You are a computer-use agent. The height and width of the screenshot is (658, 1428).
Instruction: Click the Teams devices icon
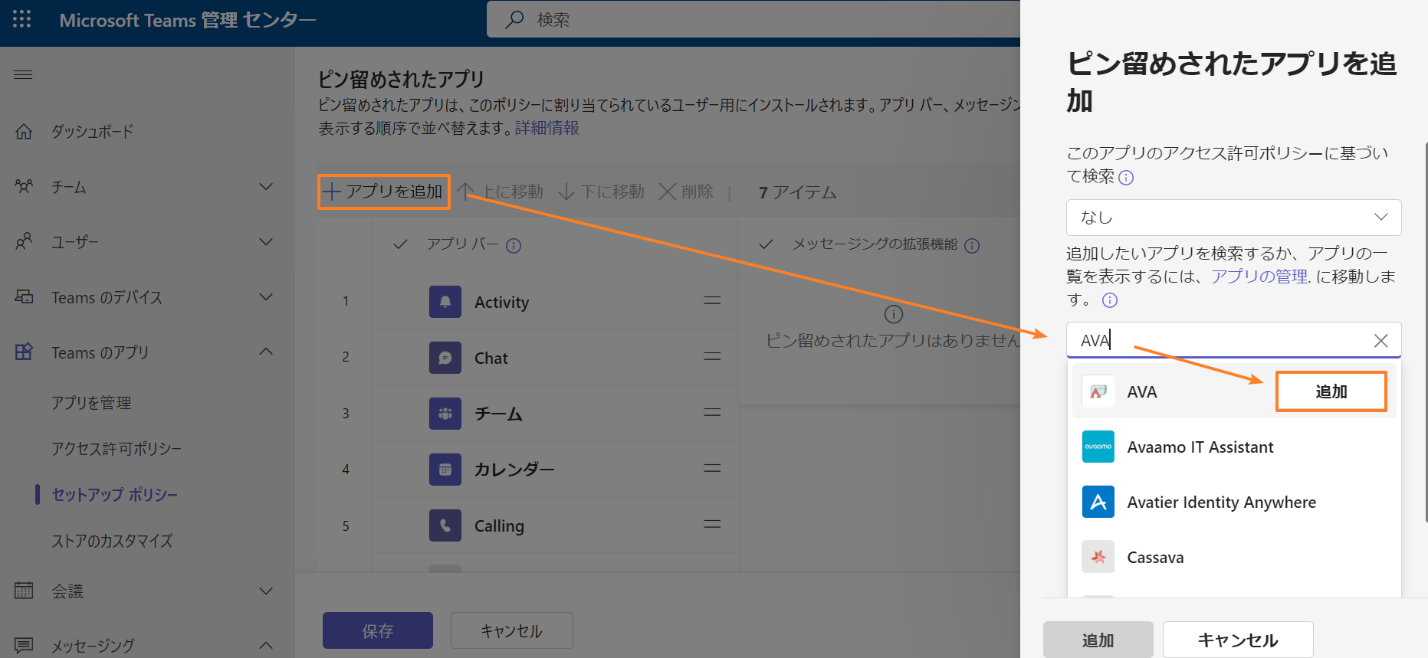pyautogui.click(x=24, y=297)
